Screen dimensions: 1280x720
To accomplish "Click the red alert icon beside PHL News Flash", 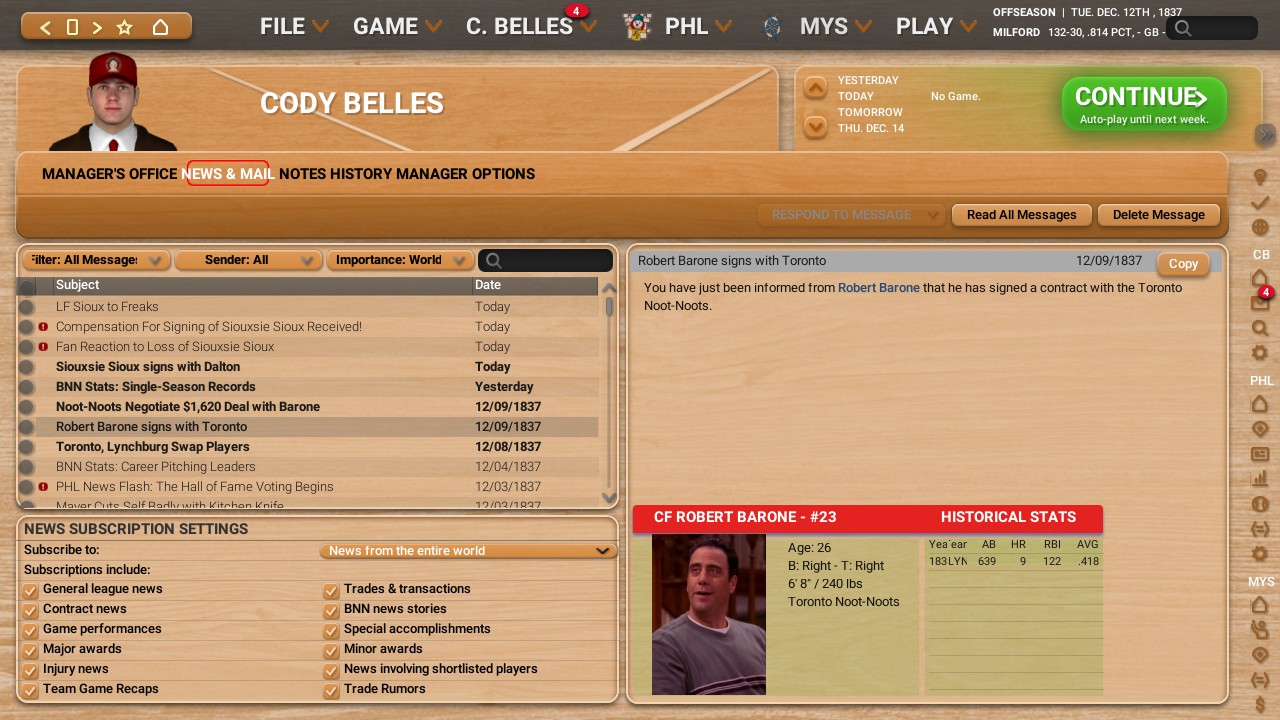I will click(43, 487).
